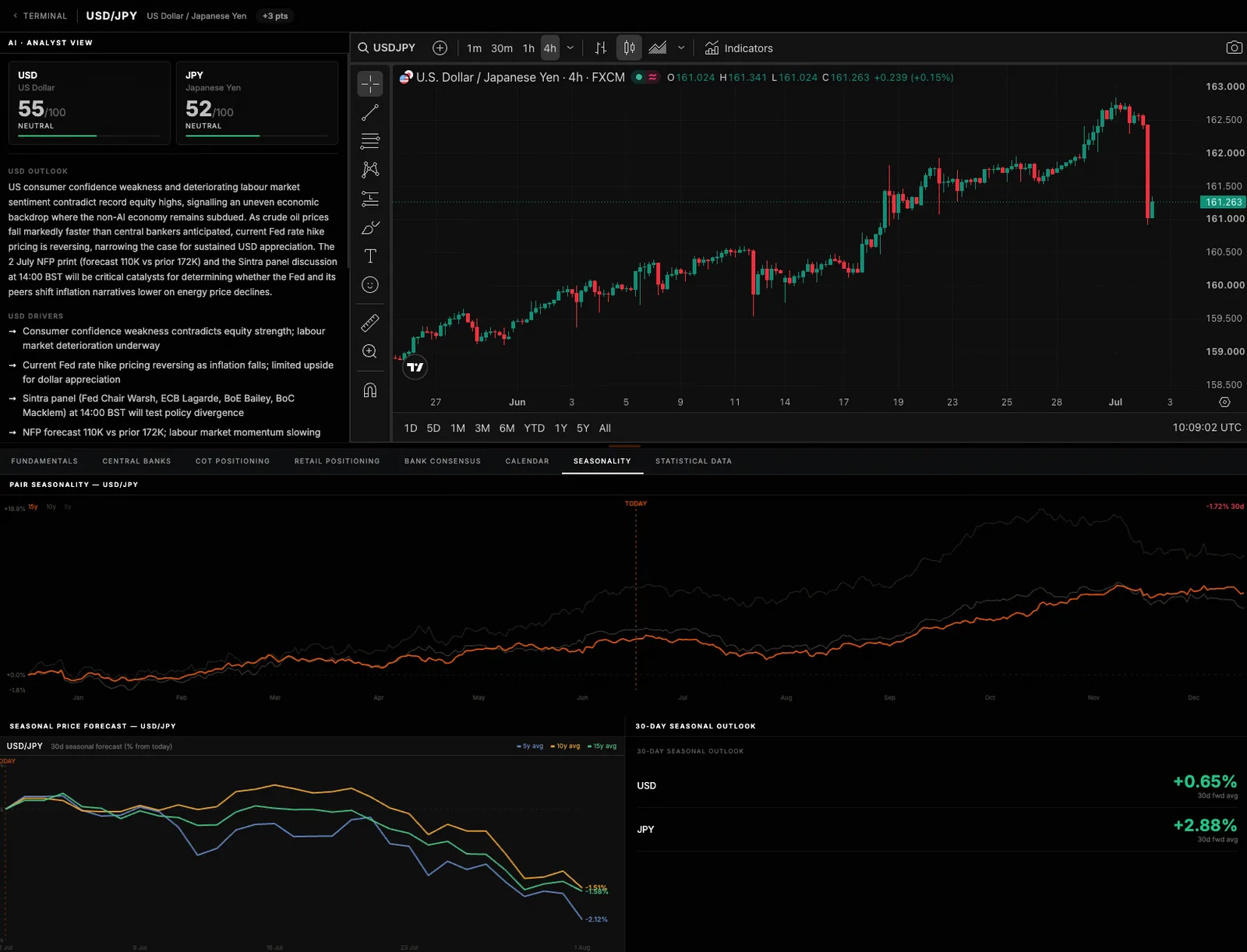The image size is (1247, 952).
Task: Select the forecasting and measurement position tool
Action: point(370,199)
